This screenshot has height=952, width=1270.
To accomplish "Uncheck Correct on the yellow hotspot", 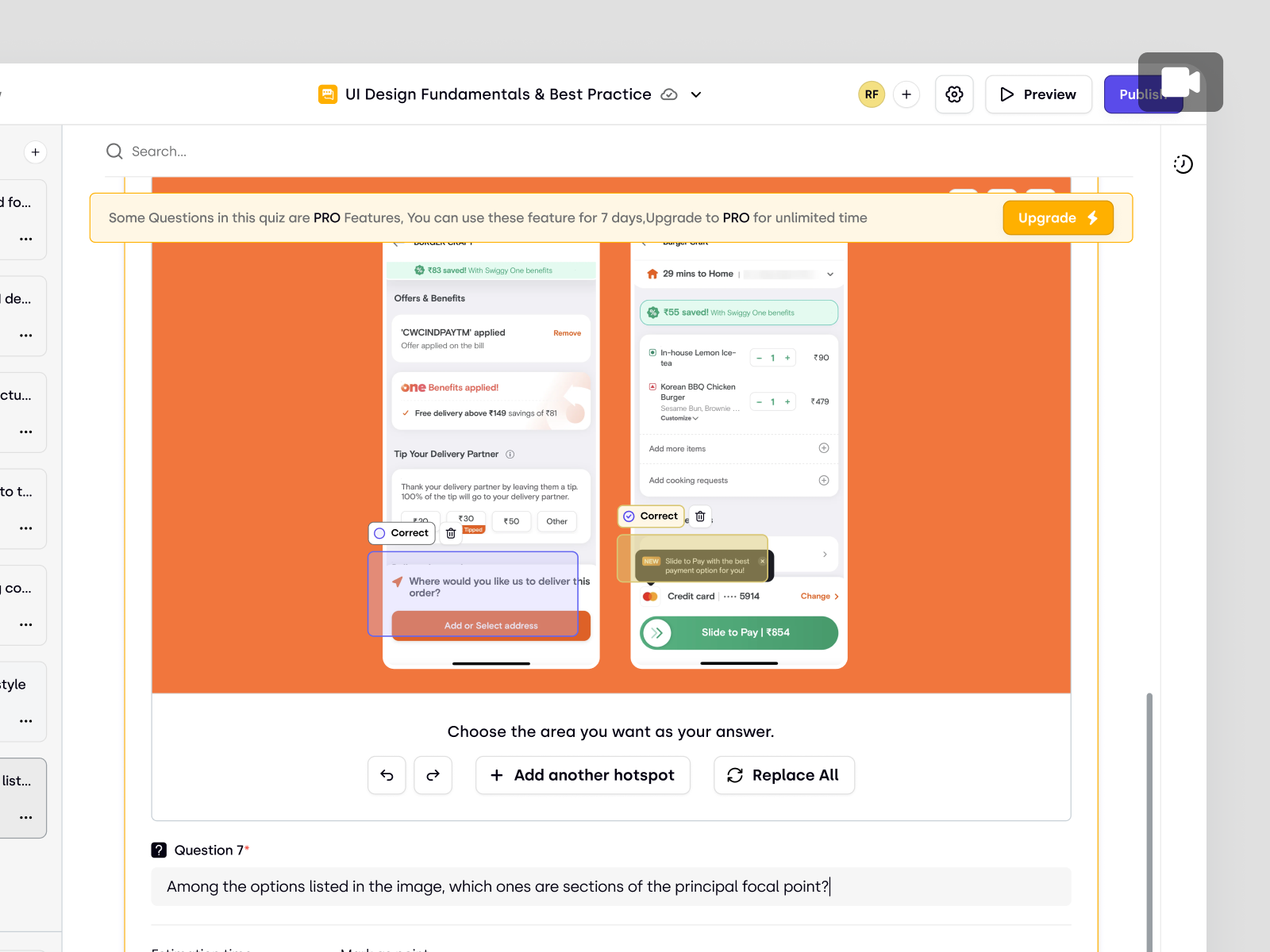I will (651, 516).
